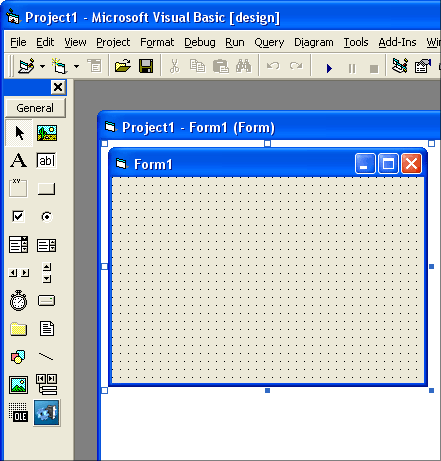Open the File menu

coord(18,42)
